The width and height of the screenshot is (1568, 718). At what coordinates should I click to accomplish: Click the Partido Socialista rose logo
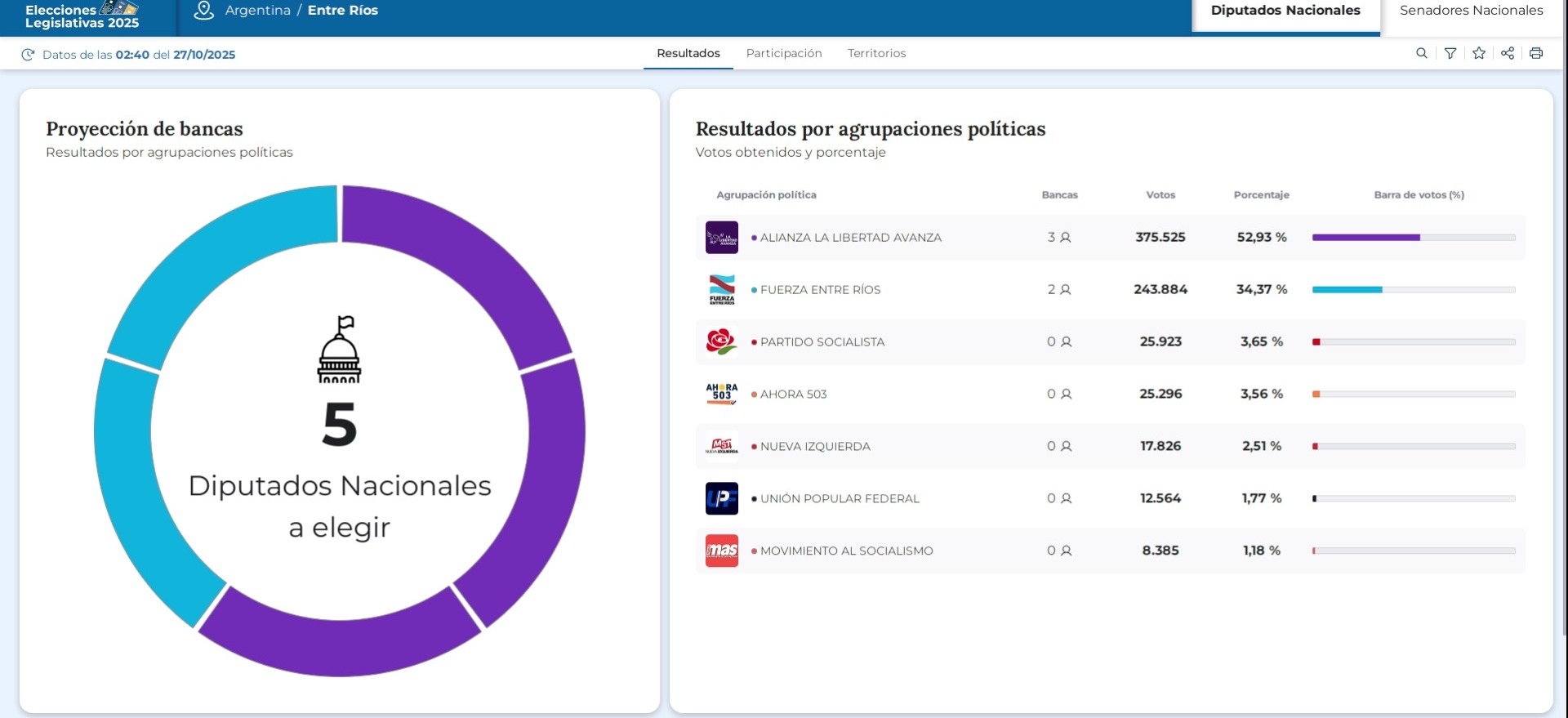[721, 341]
